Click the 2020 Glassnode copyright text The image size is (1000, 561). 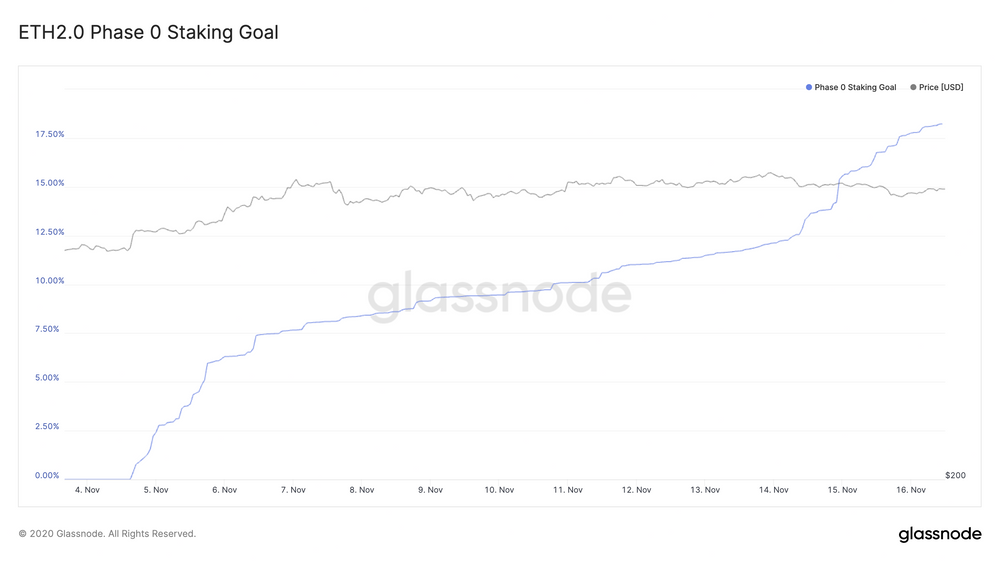107,534
